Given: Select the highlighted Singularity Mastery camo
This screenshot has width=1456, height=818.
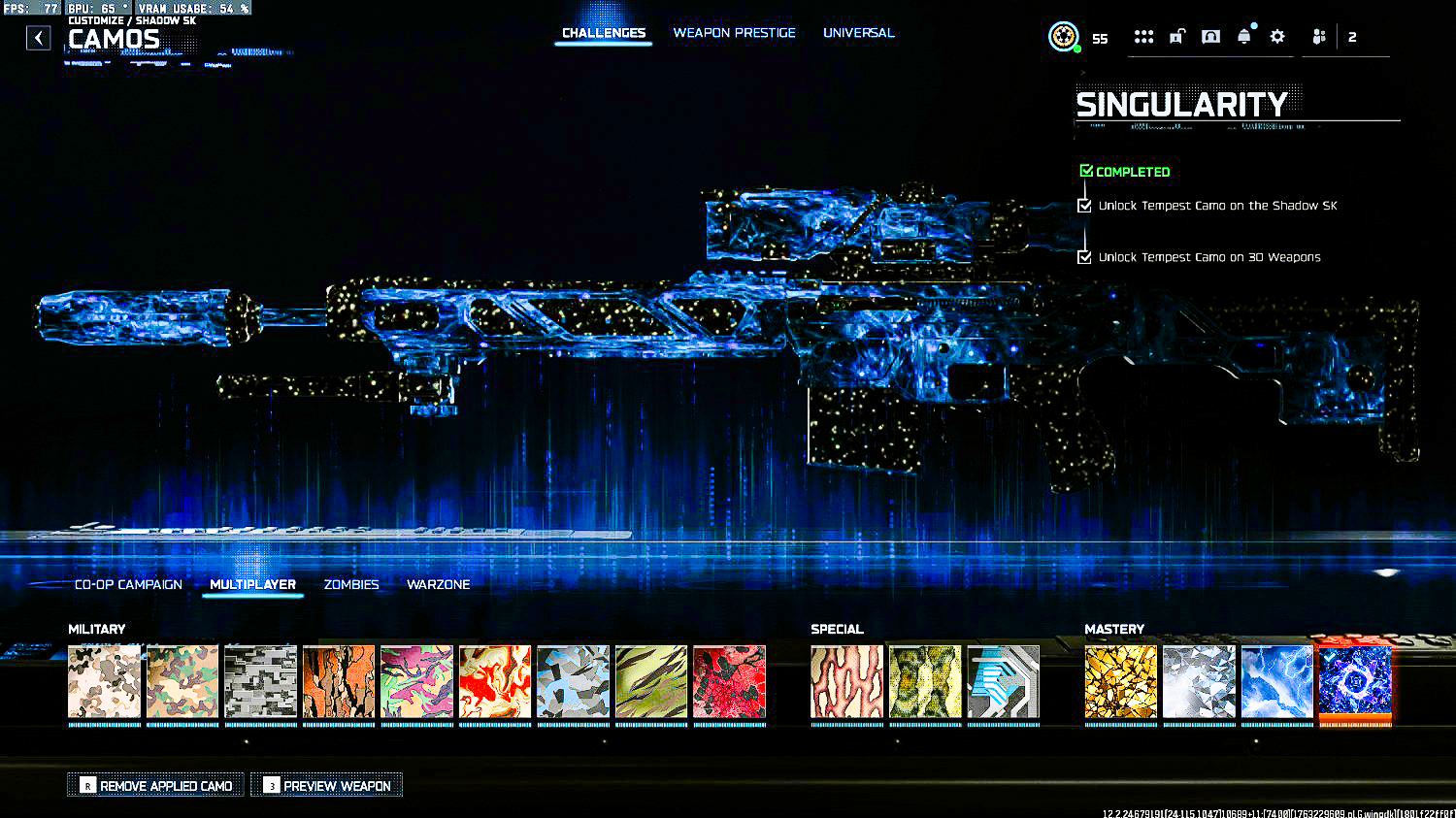Looking at the screenshot, I should 1355,682.
